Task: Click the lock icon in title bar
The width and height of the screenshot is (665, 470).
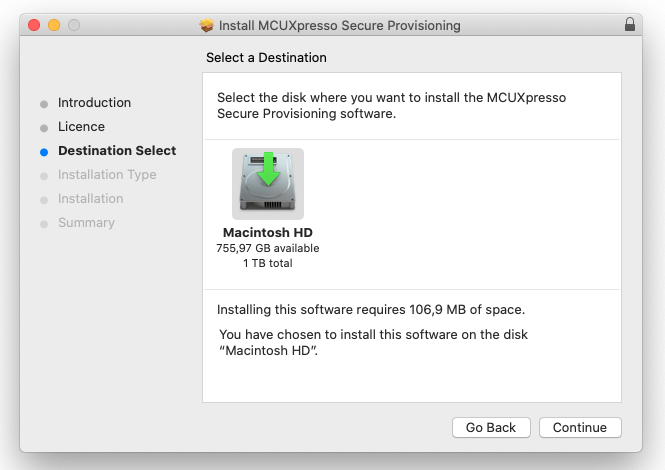Action: (x=629, y=24)
